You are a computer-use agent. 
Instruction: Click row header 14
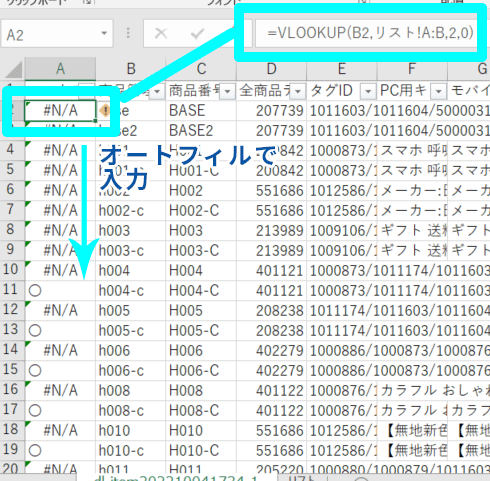tap(12, 351)
